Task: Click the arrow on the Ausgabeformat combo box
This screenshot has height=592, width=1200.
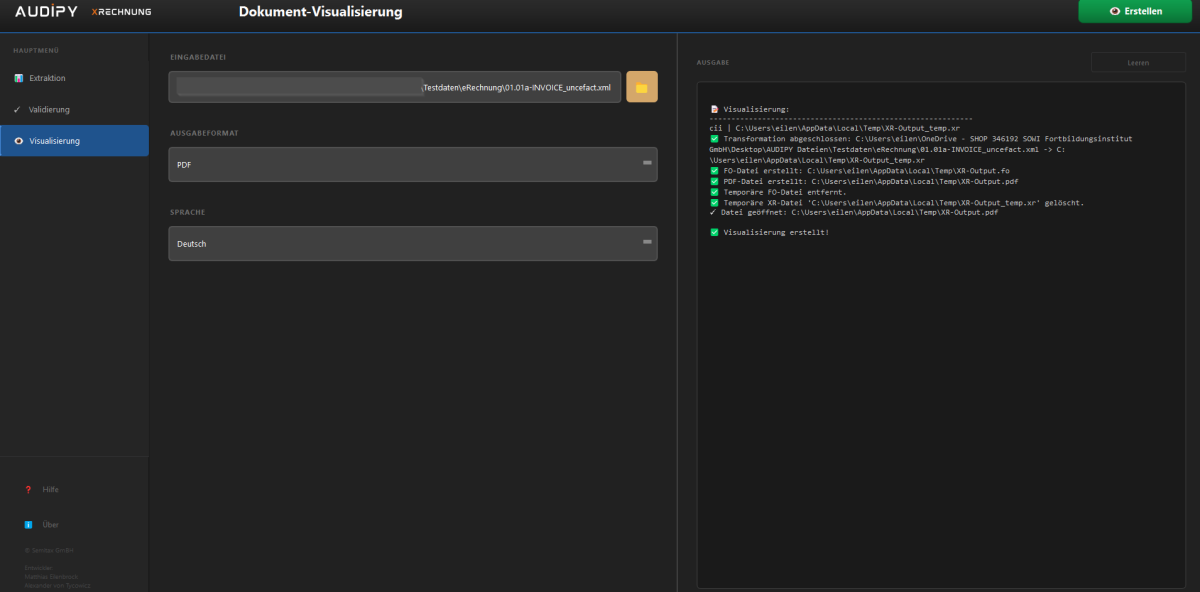Action: pos(646,162)
